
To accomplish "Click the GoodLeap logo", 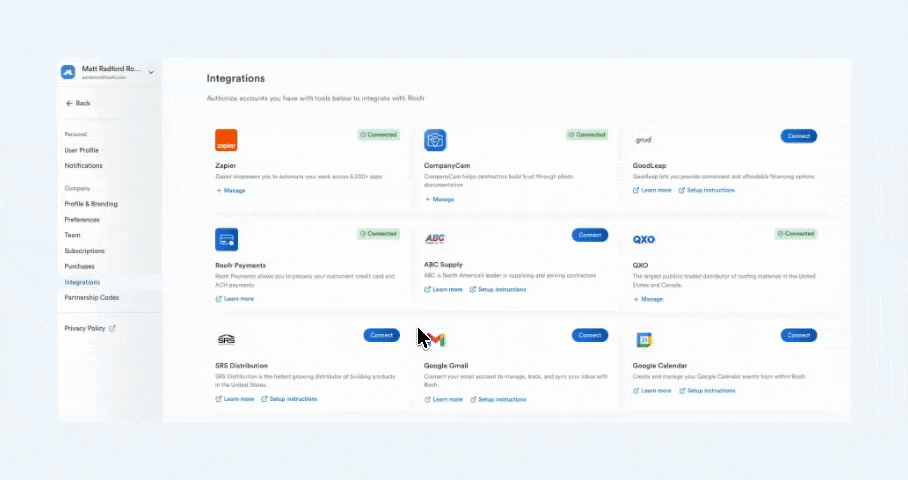I will tap(643, 140).
